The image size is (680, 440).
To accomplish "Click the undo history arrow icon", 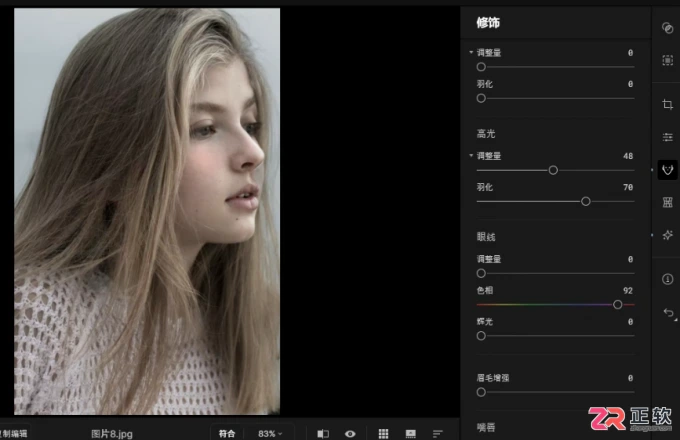I will point(669,313).
